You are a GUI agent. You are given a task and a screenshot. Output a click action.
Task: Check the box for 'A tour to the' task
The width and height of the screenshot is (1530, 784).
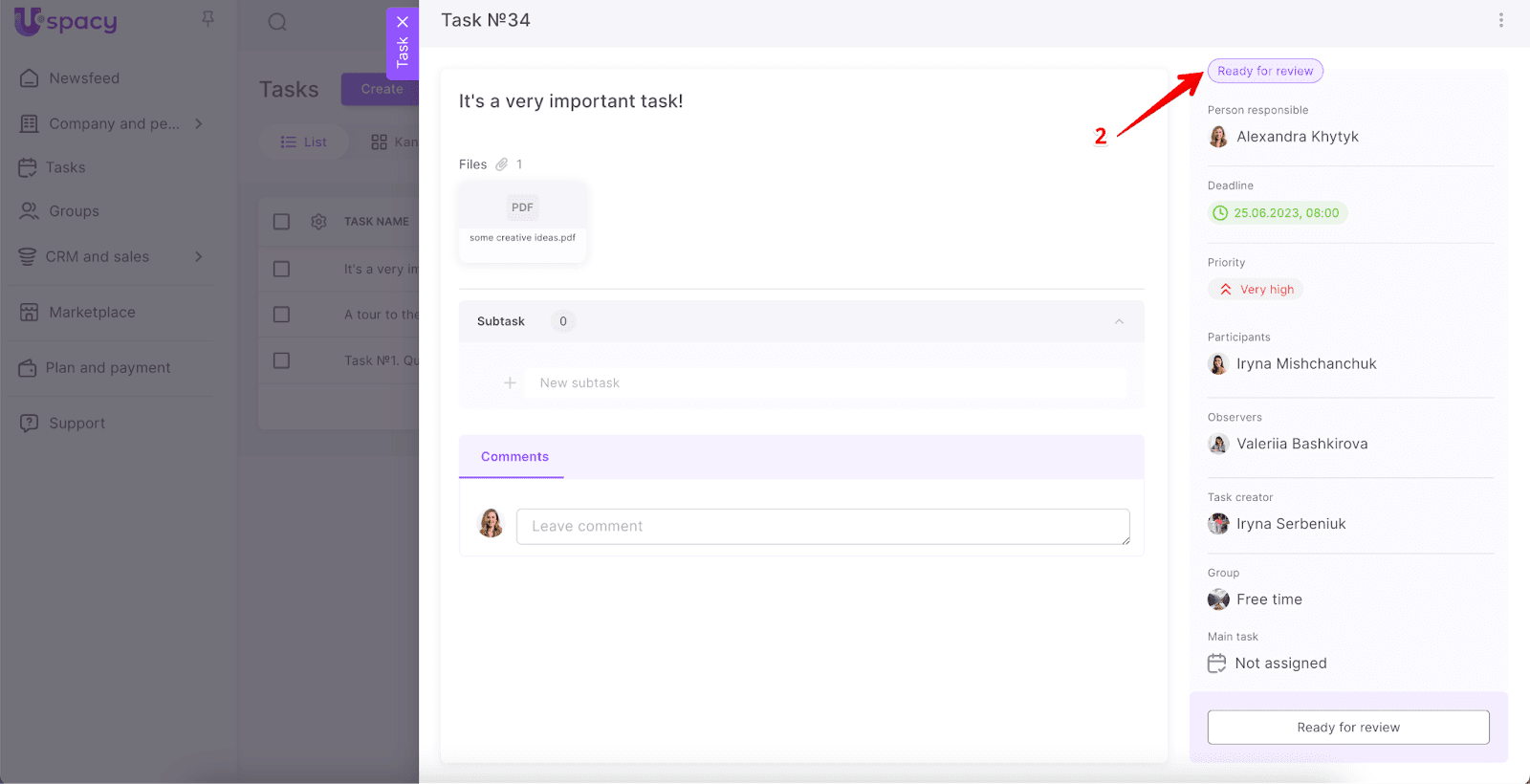click(281, 315)
